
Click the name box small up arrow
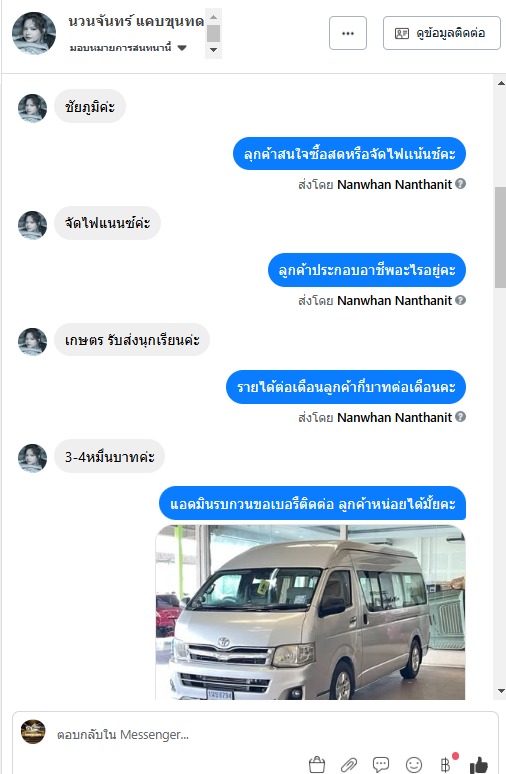point(213,17)
